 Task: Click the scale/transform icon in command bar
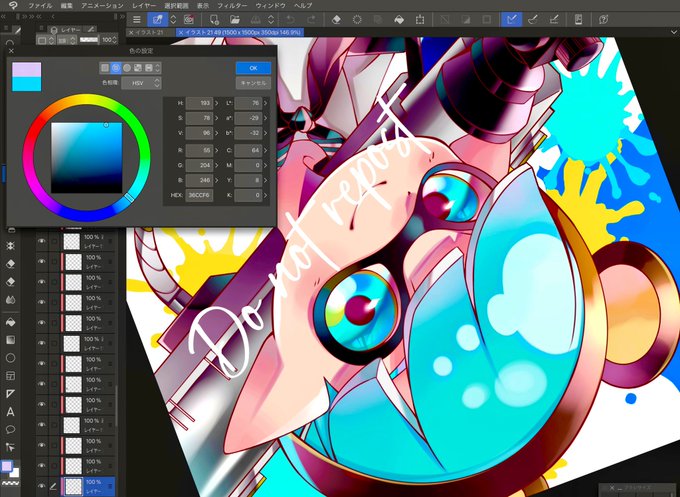[x=420, y=20]
